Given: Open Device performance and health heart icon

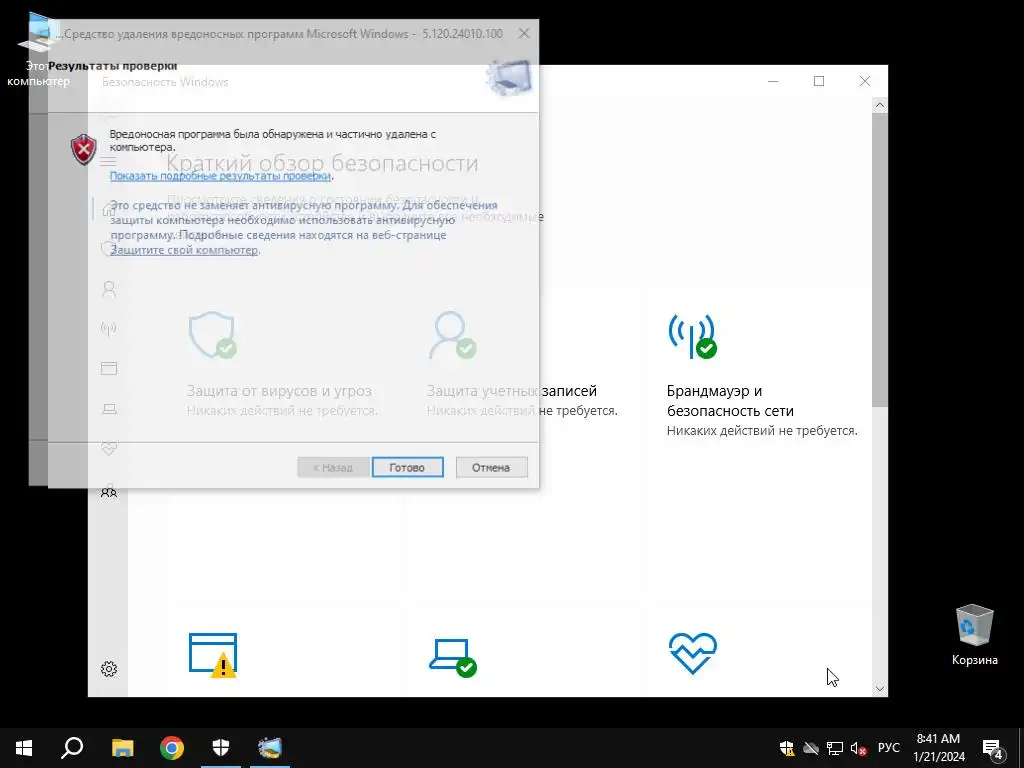Looking at the screenshot, I should (692, 652).
